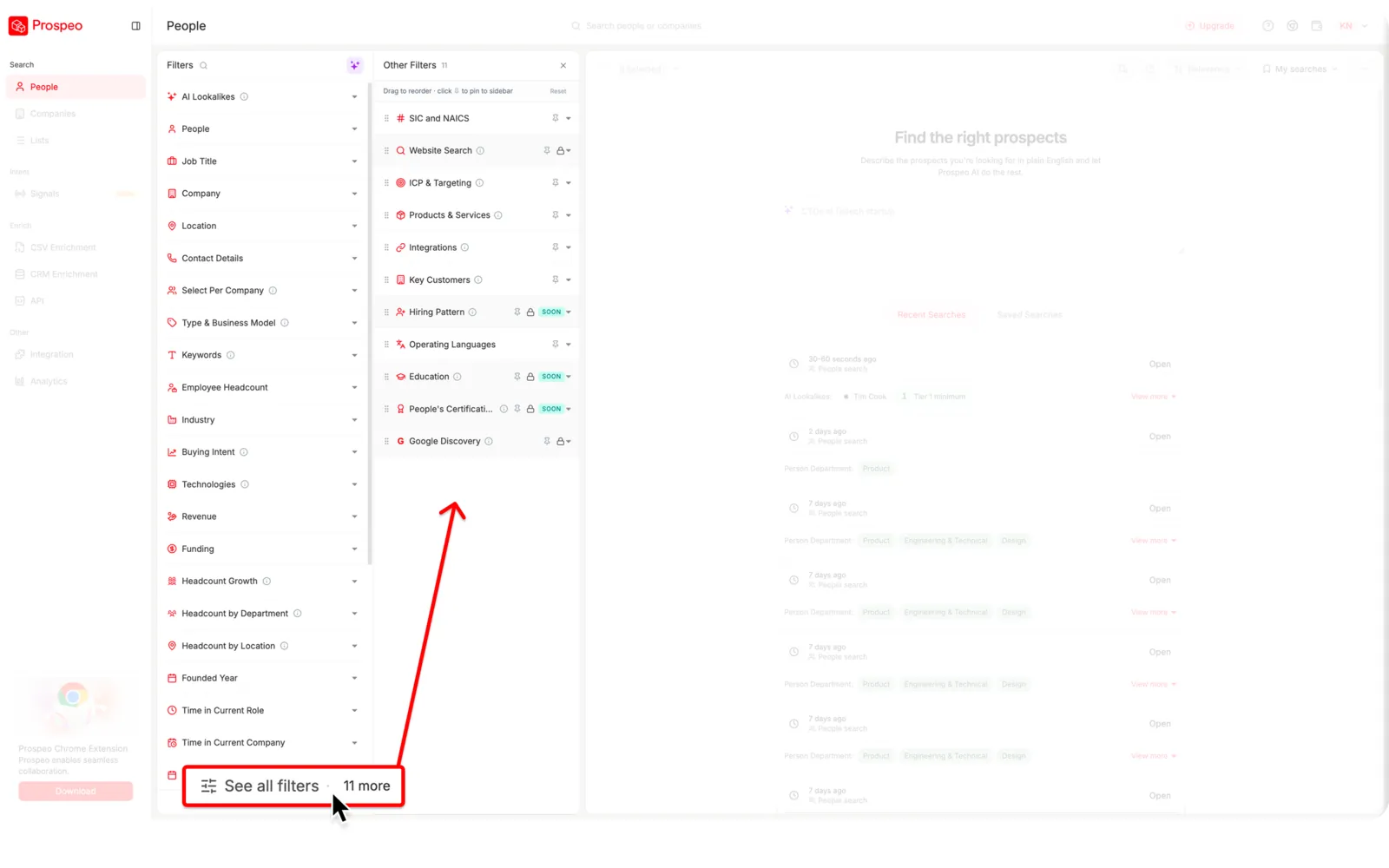Pin Operating Languages filter to sidebar
The height and width of the screenshot is (868, 1389).
pyautogui.click(x=556, y=345)
